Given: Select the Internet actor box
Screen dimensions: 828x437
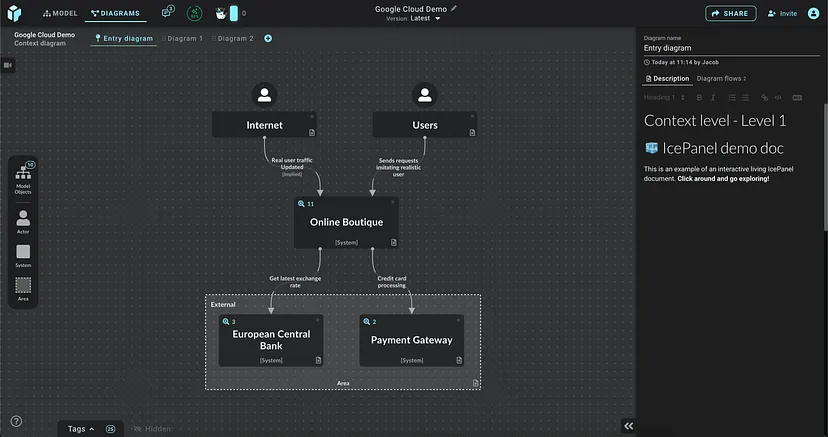Looking at the screenshot, I should [x=264, y=125].
